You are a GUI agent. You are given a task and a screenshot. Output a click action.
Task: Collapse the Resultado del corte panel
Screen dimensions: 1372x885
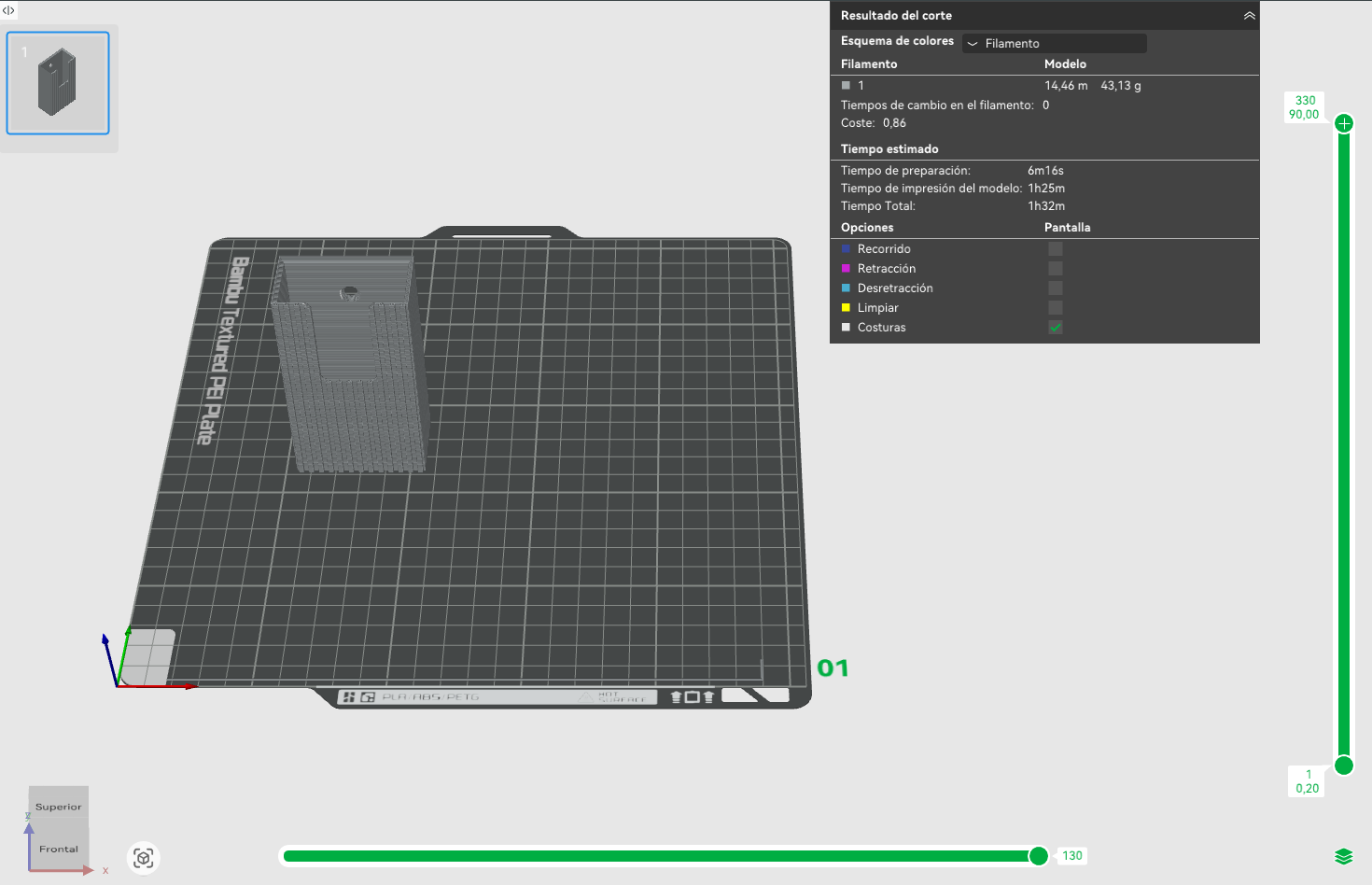pos(1249,16)
